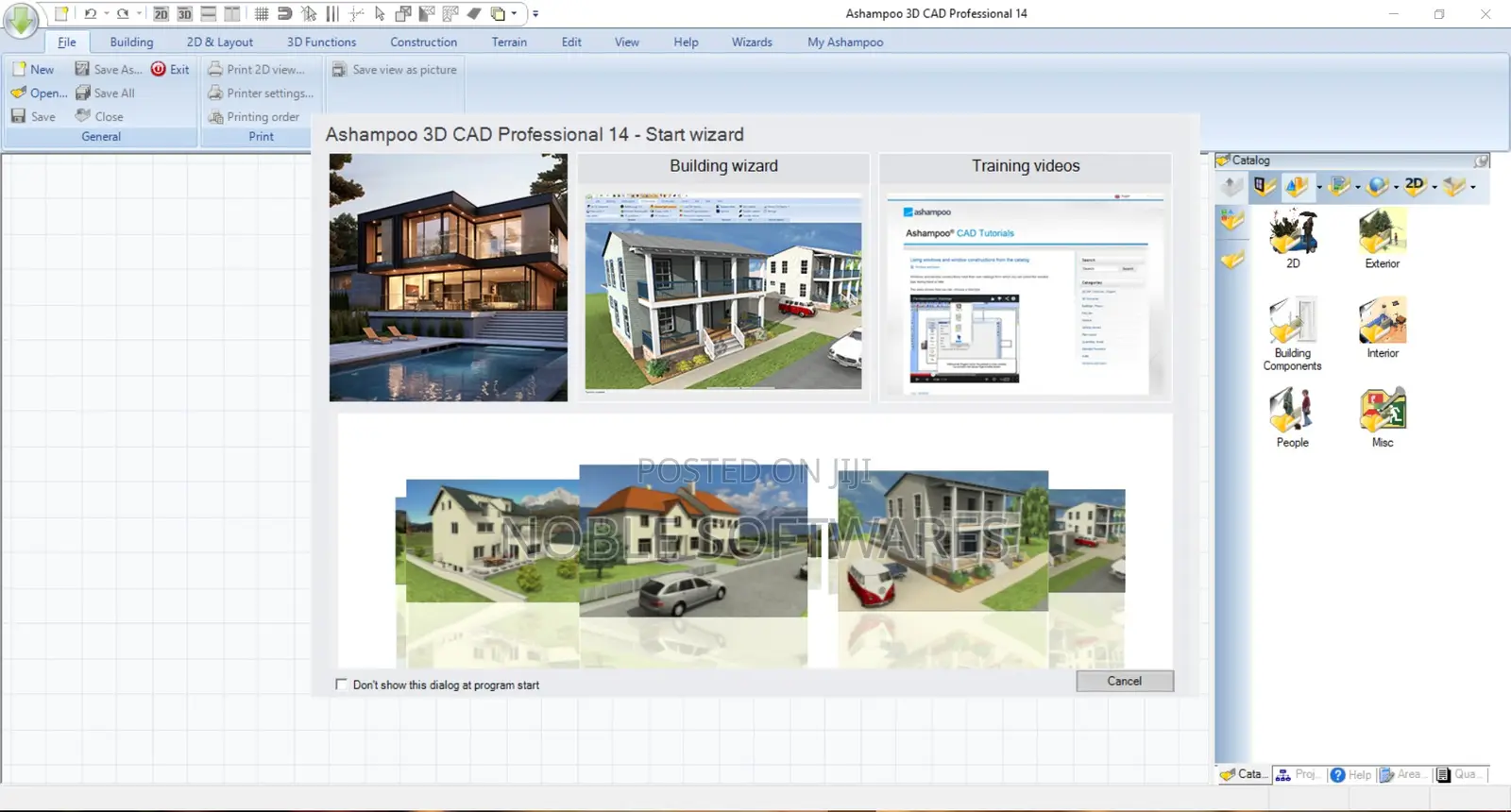Select the 2D symbols catalog folder icon
This screenshot has height=812, width=1511.
point(1414,186)
